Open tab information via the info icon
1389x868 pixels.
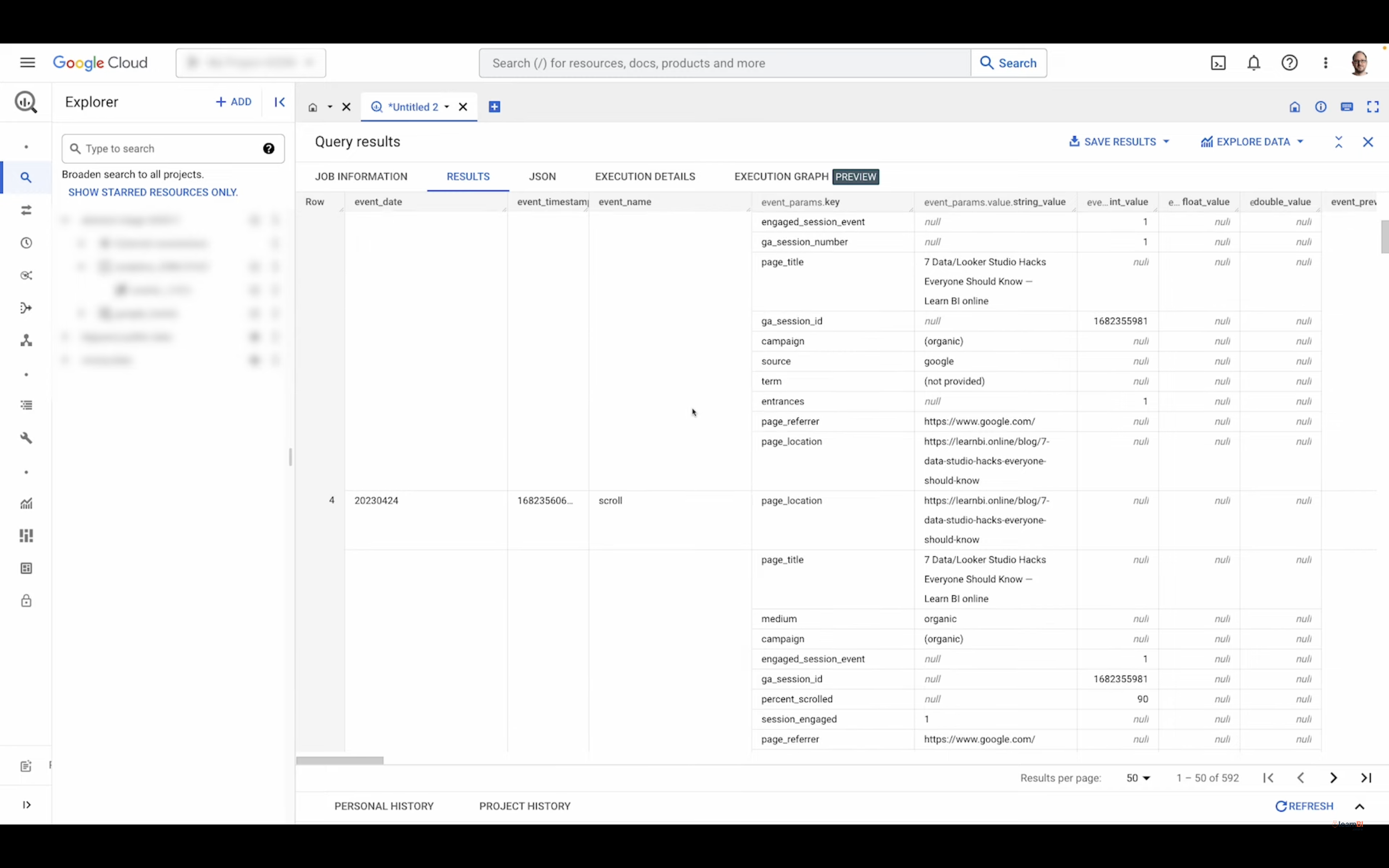point(1320,107)
